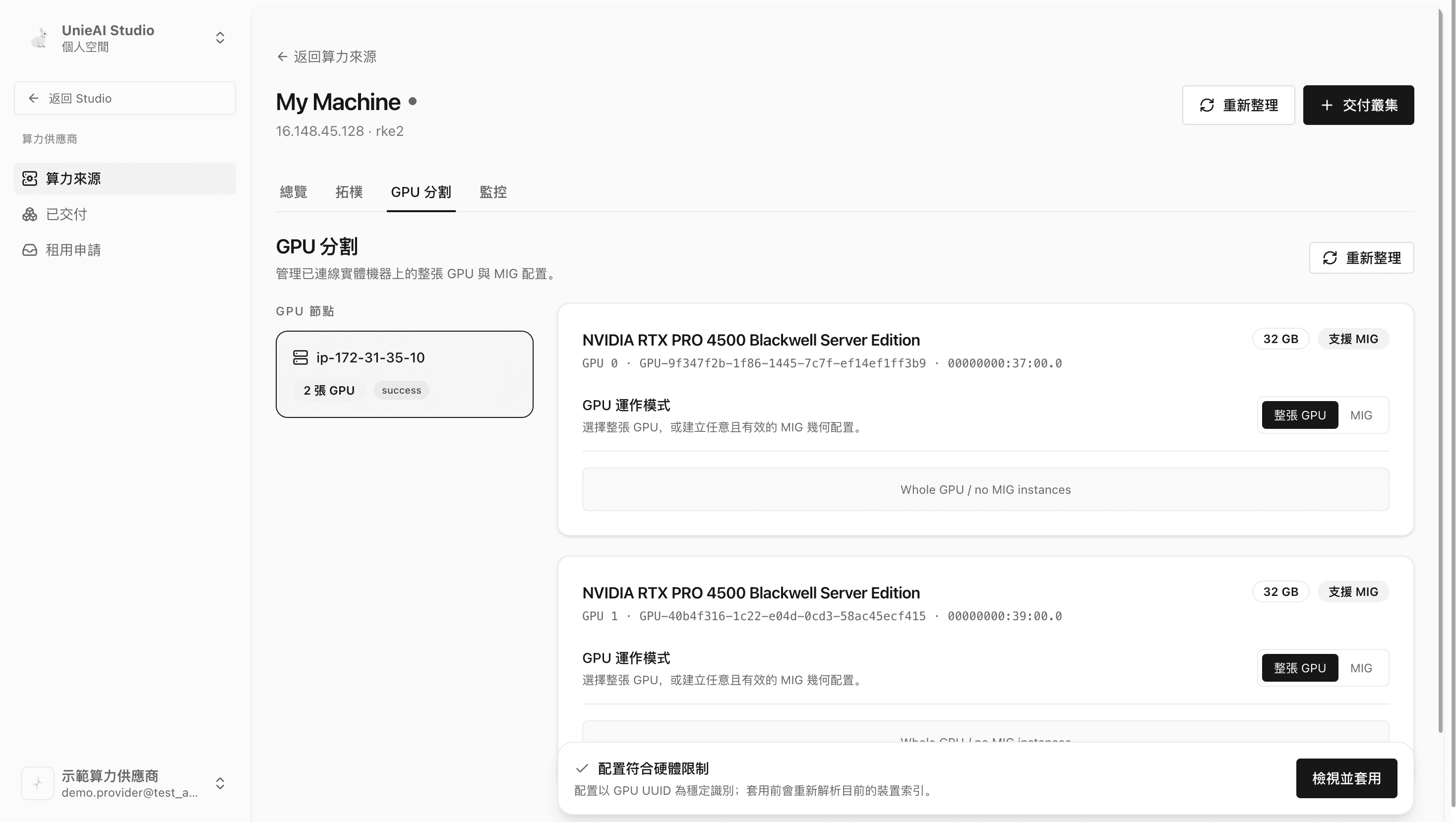The width and height of the screenshot is (1456, 822).
Task: Open 已交付 via its sidebar icon
Action: pyautogui.click(x=29, y=214)
